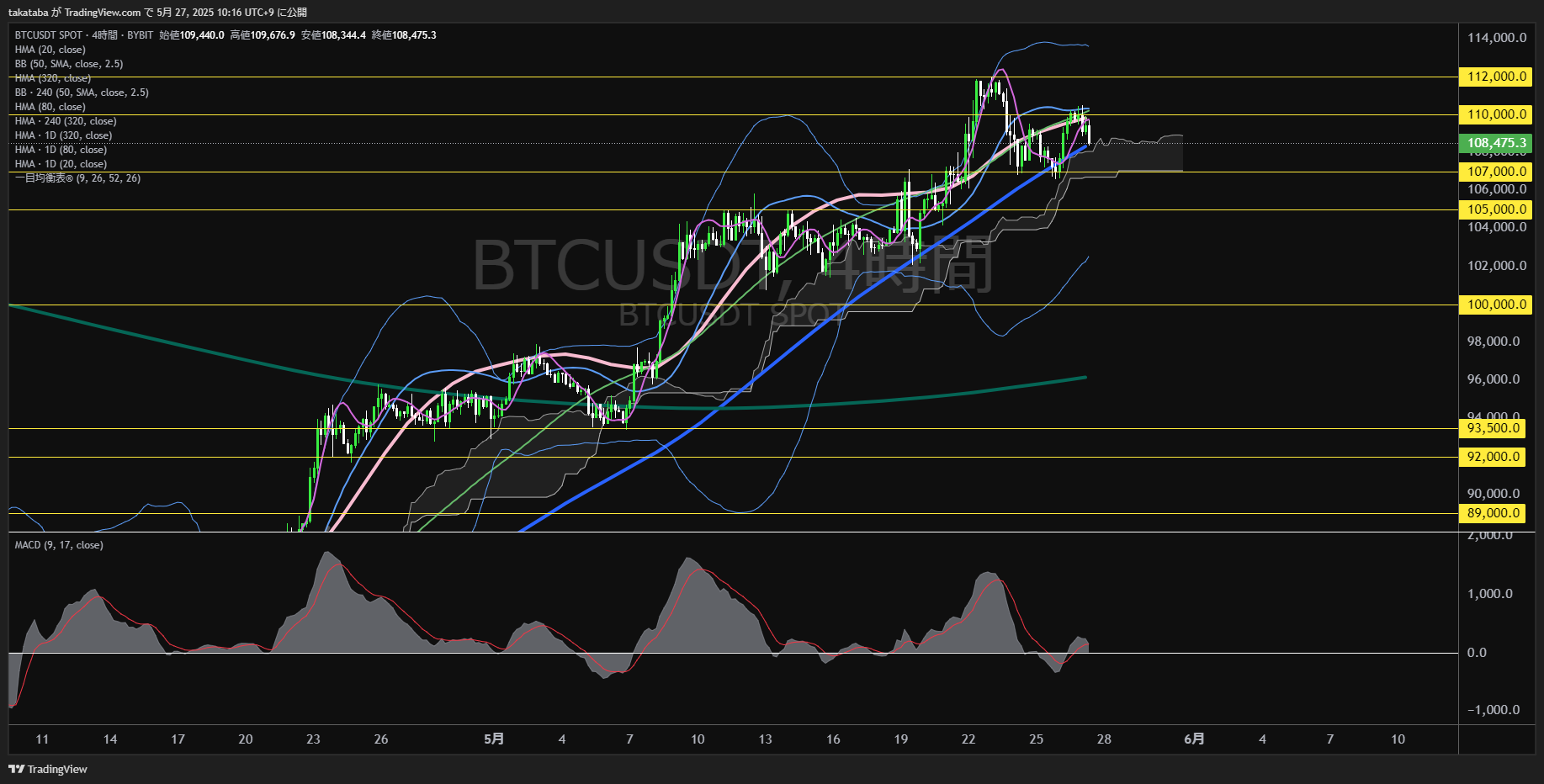Click the 106,000.0 price axis value
Viewport: 1544px width, 784px height.
[1497, 189]
